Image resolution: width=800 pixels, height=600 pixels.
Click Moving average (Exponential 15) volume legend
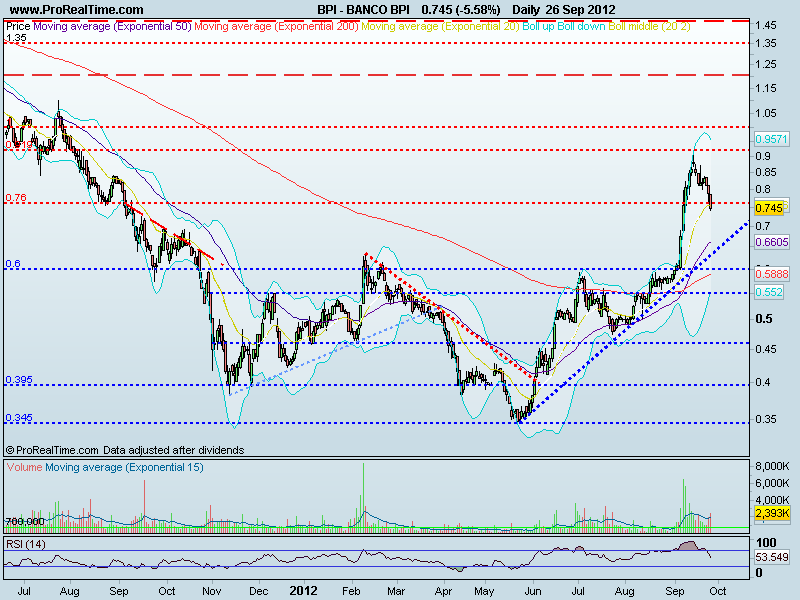[124, 467]
